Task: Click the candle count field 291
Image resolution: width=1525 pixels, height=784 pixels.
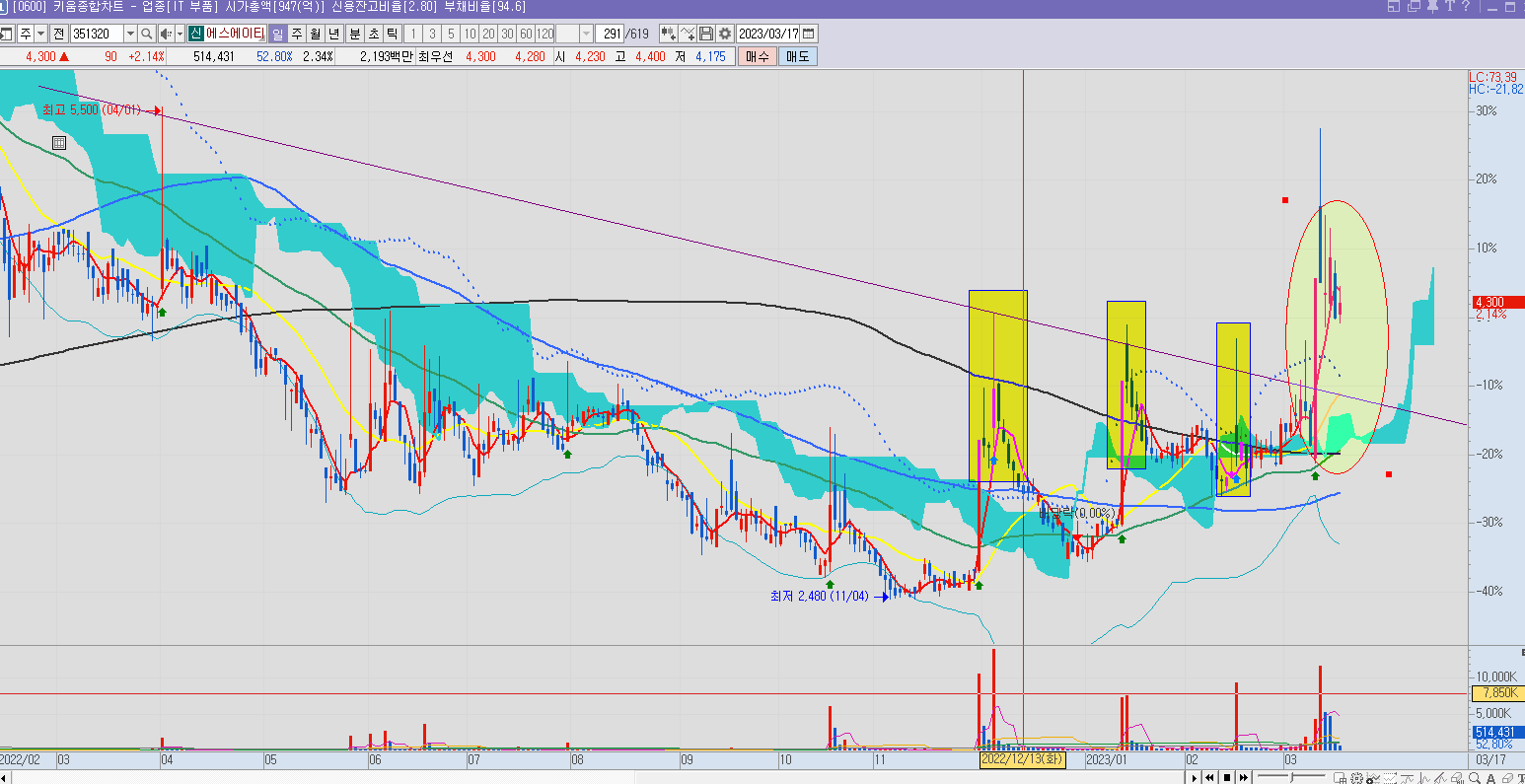Action: click(x=611, y=34)
